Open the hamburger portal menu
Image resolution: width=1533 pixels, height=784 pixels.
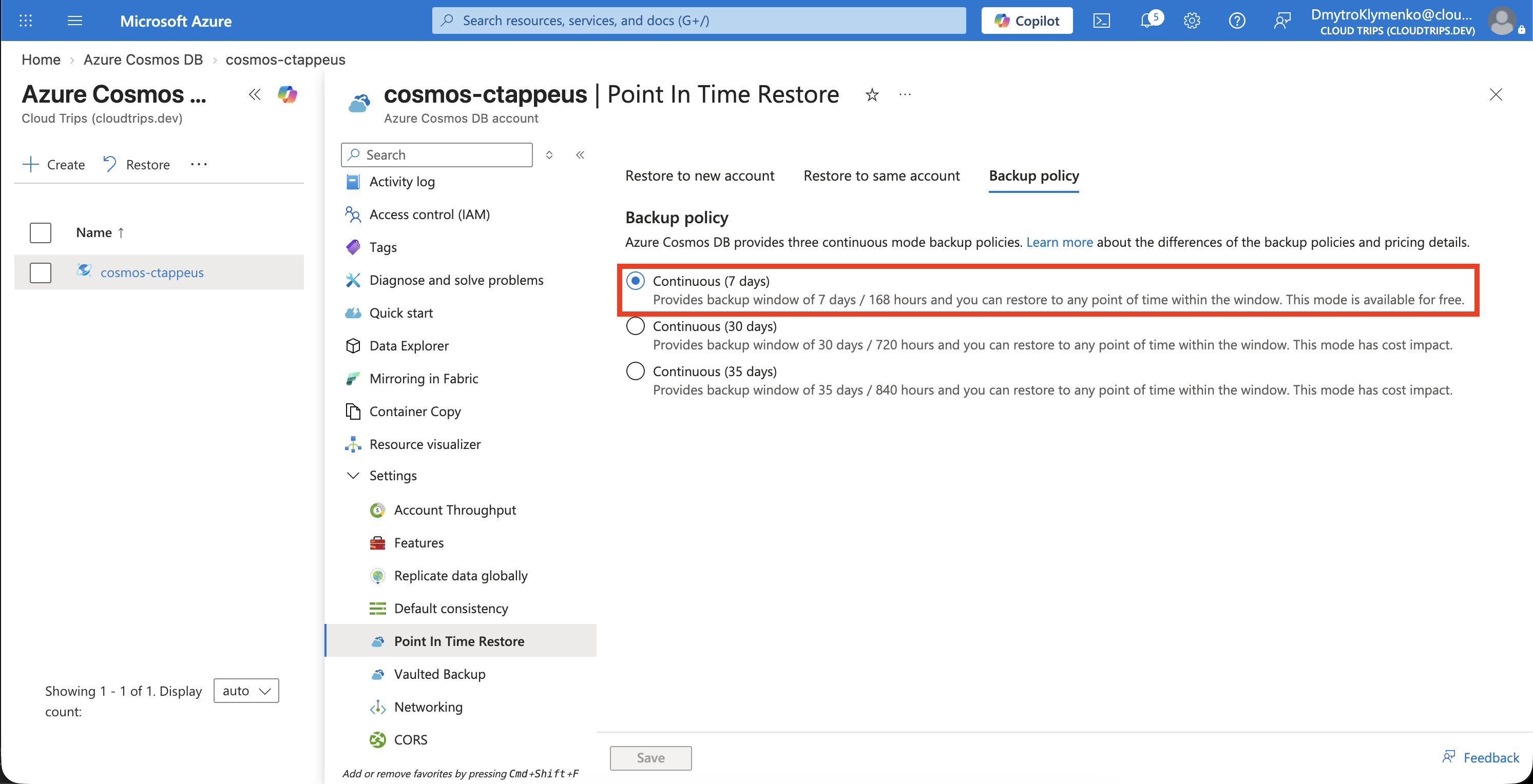pos(75,21)
